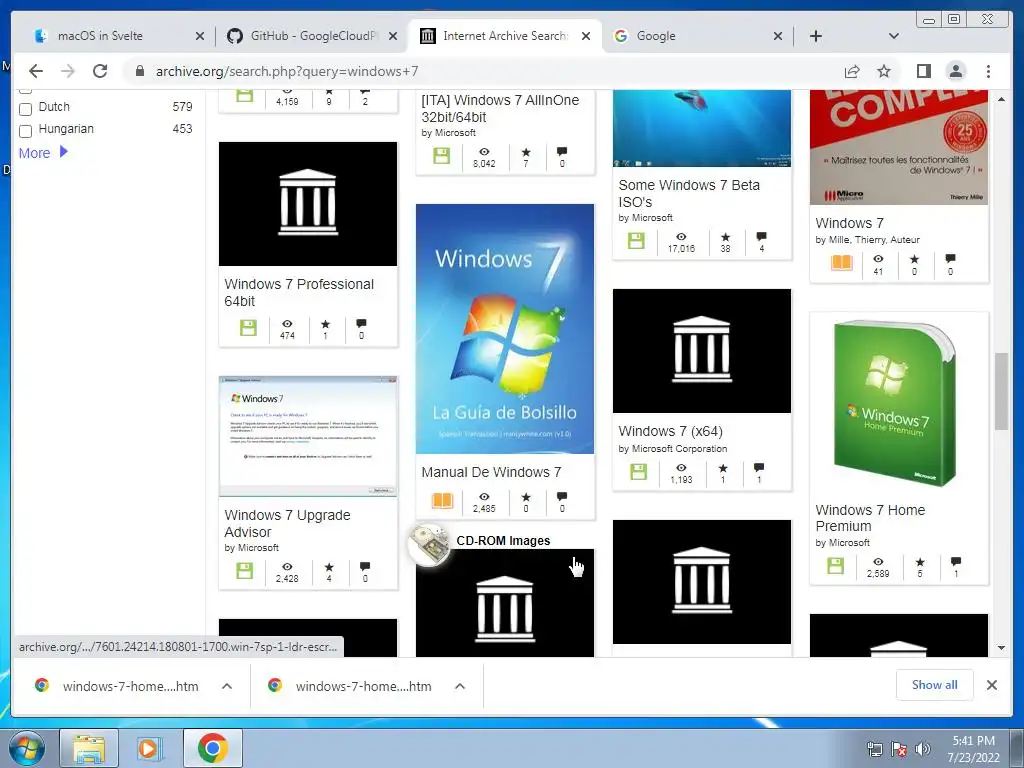Open Some Windows 7 Beta ISO's link
Viewport: 1024px width, 768px height.
pyautogui.click(x=689, y=193)
